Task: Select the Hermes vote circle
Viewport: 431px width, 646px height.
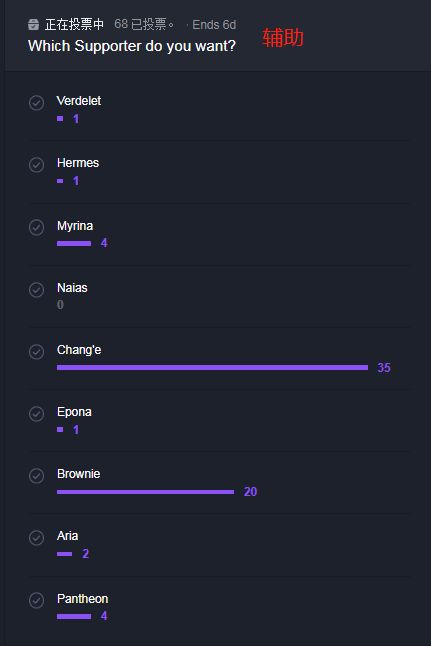Action: point(36,165)
